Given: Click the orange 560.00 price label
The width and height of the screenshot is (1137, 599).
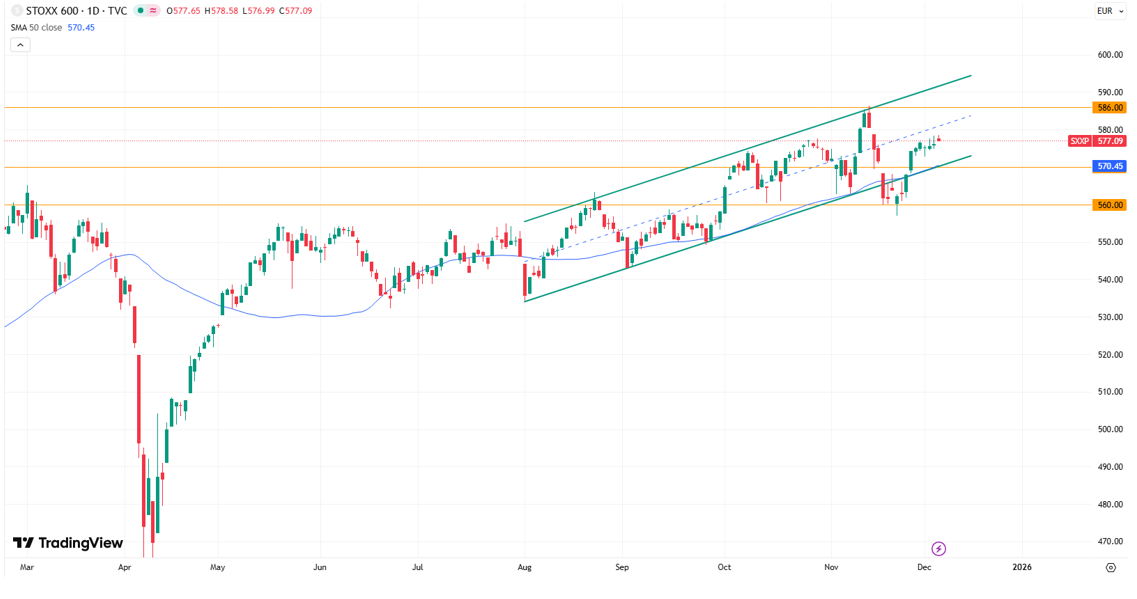Looking at the screenshot, I should click(x=1110, y=205).
